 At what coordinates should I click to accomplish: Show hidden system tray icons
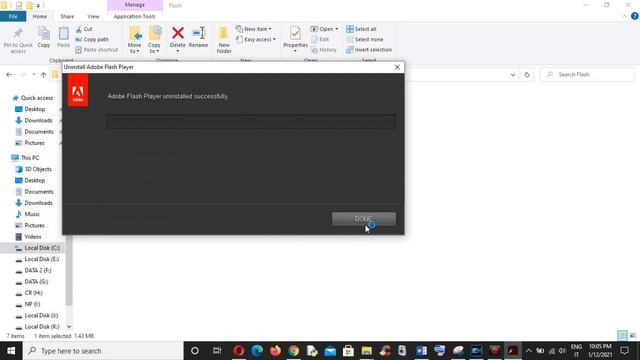(x=529, y=351)
